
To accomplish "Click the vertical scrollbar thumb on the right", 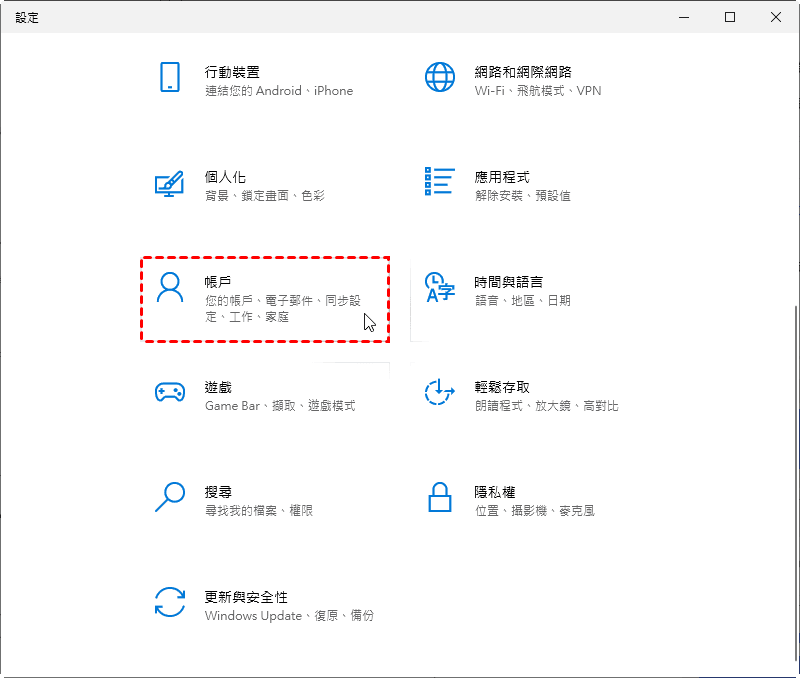I will [795, 470].
